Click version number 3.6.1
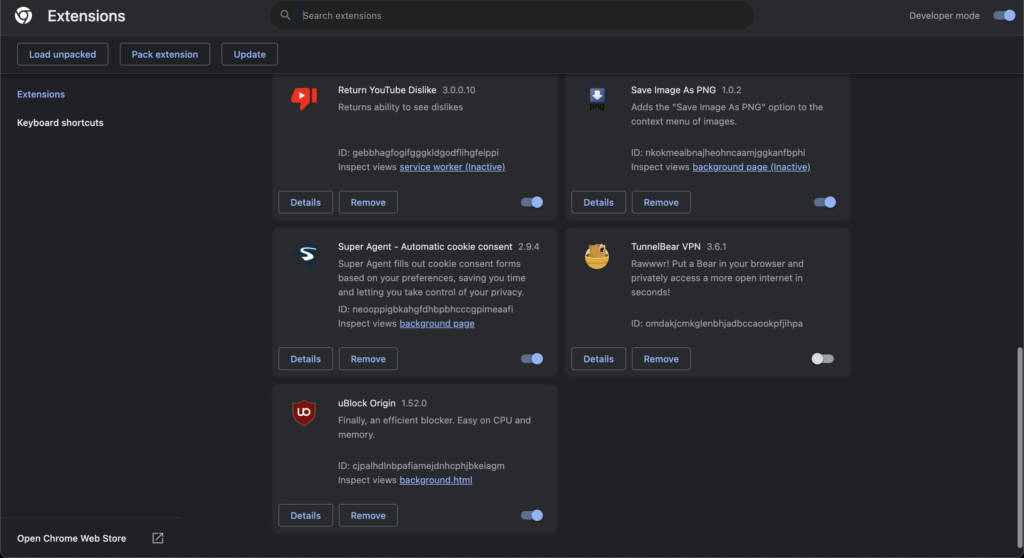 point(716,246)
